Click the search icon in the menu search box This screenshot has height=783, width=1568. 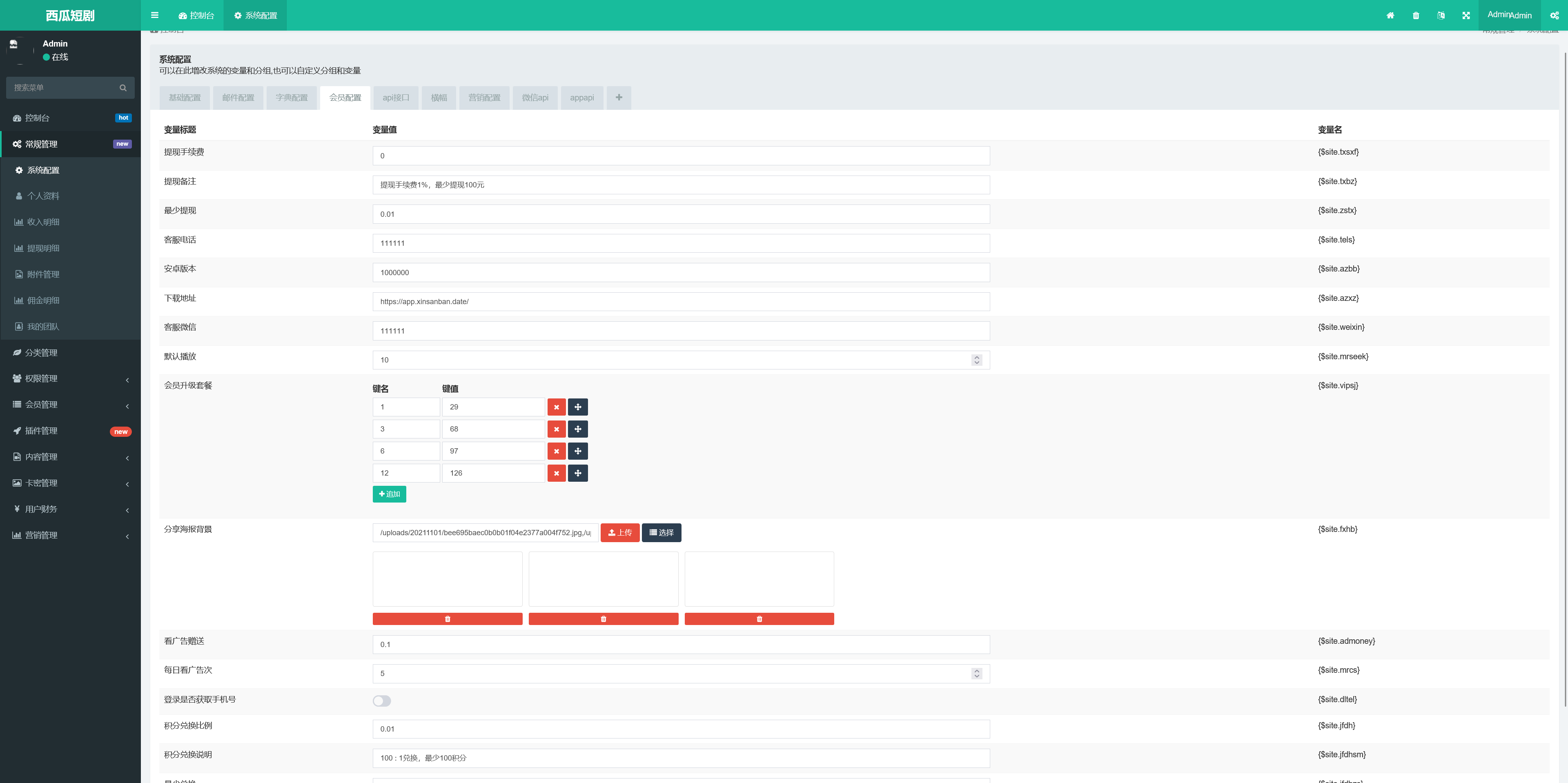click(123, 88)
